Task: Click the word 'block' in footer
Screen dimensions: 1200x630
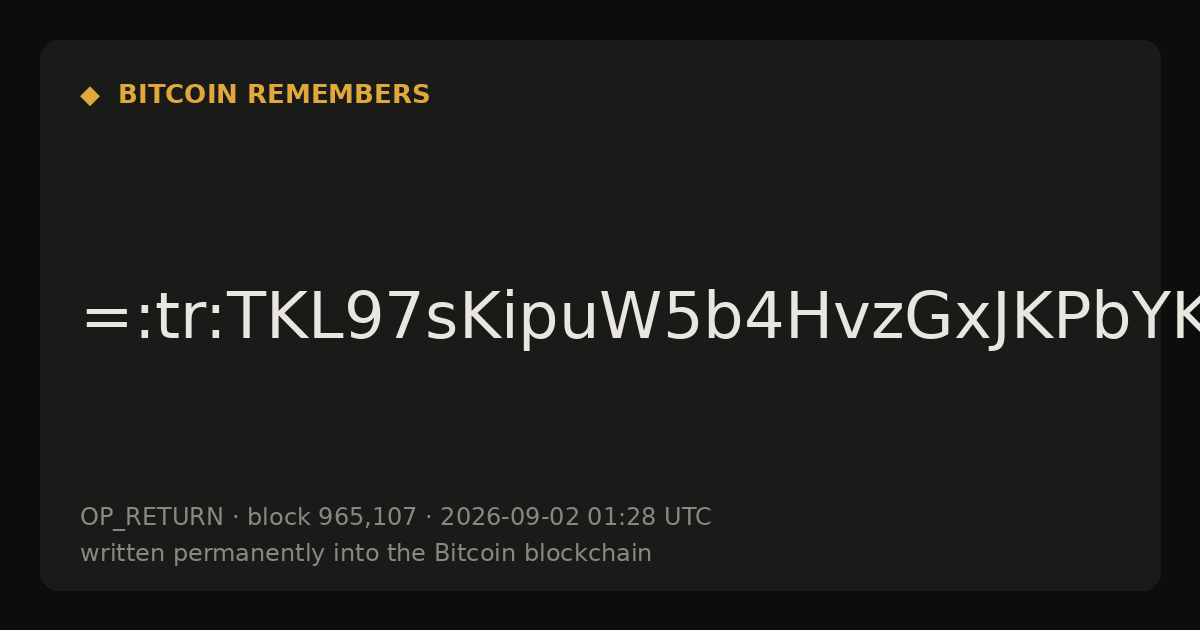Action: 279,517
